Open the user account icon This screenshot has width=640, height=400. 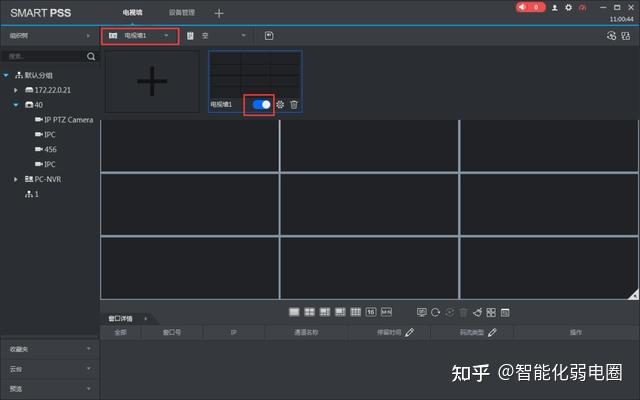click(555, 8)
